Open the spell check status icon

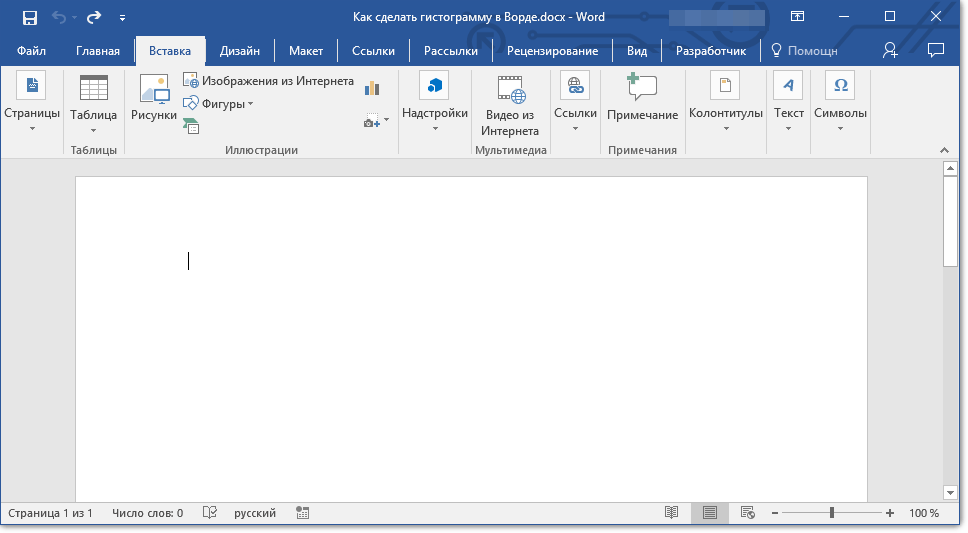(210, 513)
